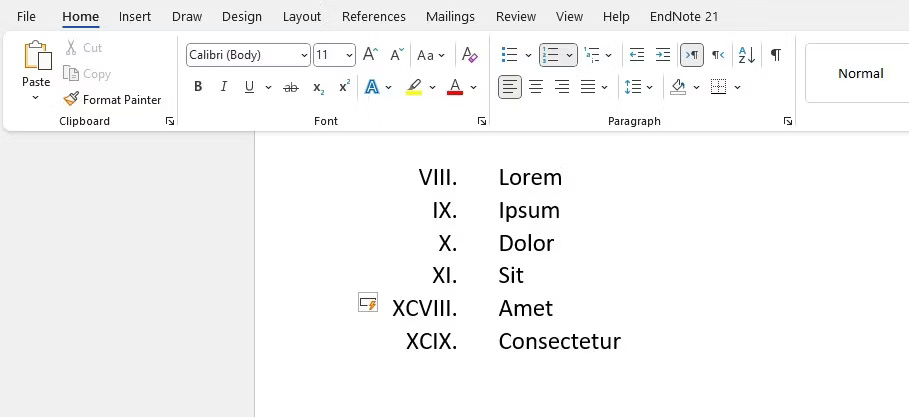Expand the Paste options arrow
The image size is (909, 417).
35,97
